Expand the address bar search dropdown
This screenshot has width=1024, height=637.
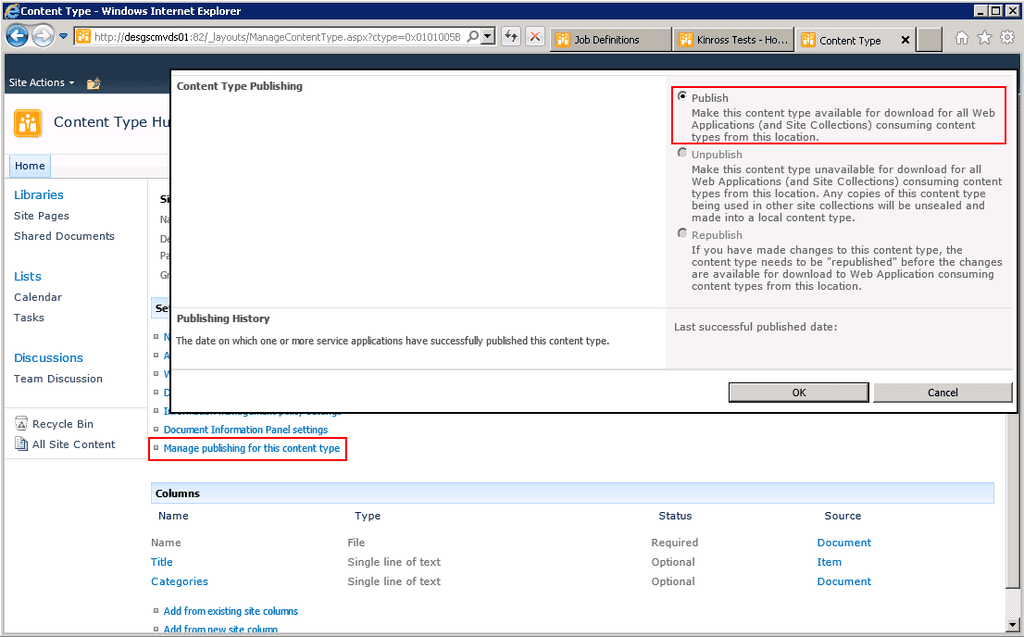point(487,37)
